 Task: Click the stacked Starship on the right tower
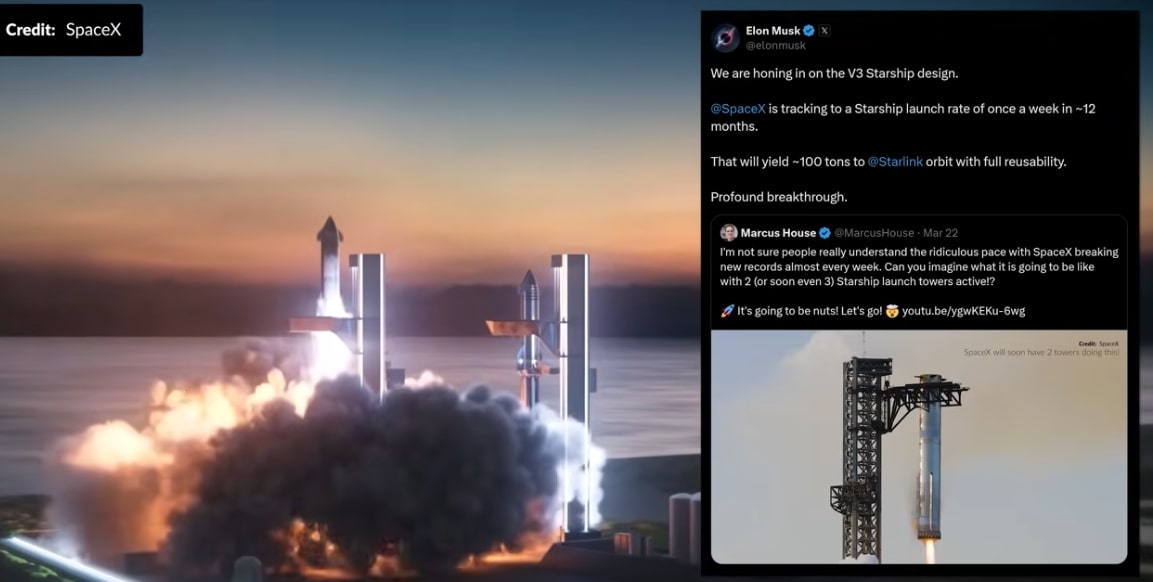[529, 338]
